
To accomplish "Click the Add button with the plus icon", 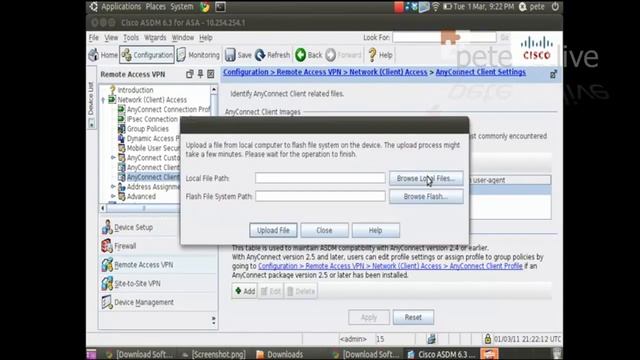I will coord(245,291).
